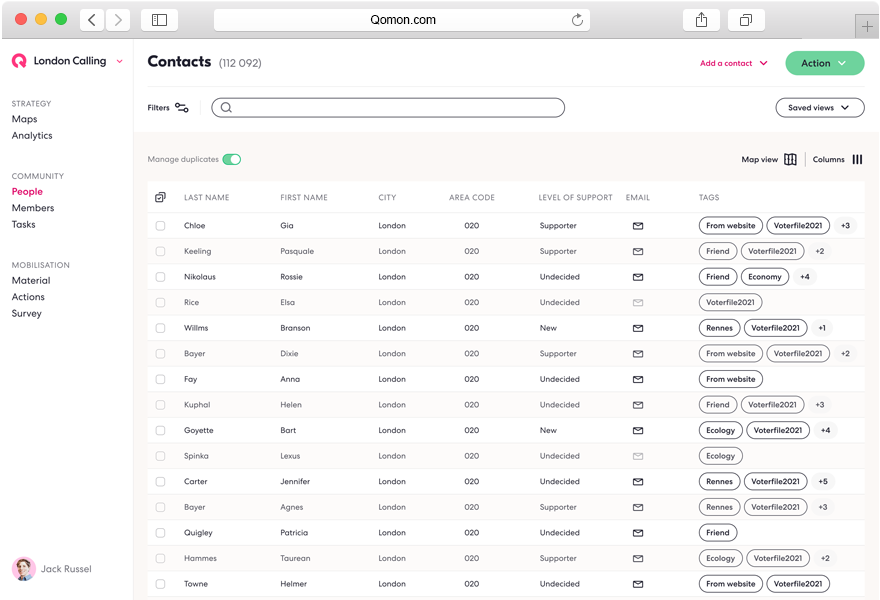The image size is (880, 600).
Task: Open Analytics in the sidebar
Action: (x=32, y=136)
